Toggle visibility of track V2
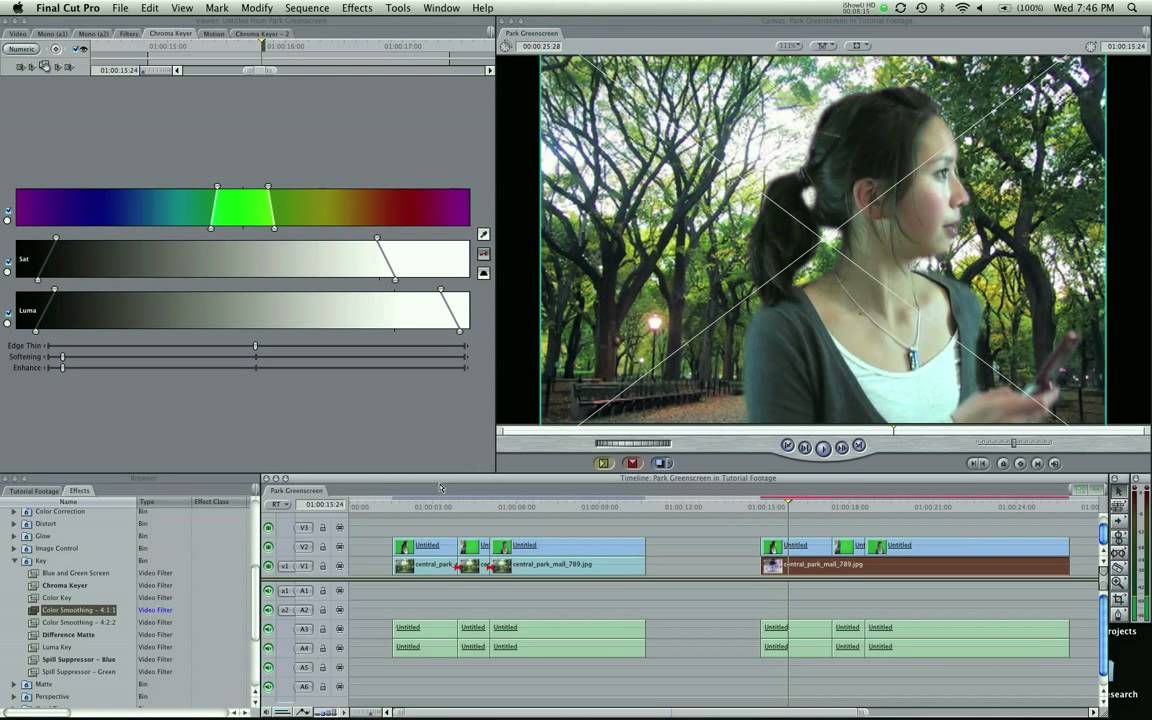This screenshot has width=1152, height=720. pyautogui.click(x=269, y=547)
